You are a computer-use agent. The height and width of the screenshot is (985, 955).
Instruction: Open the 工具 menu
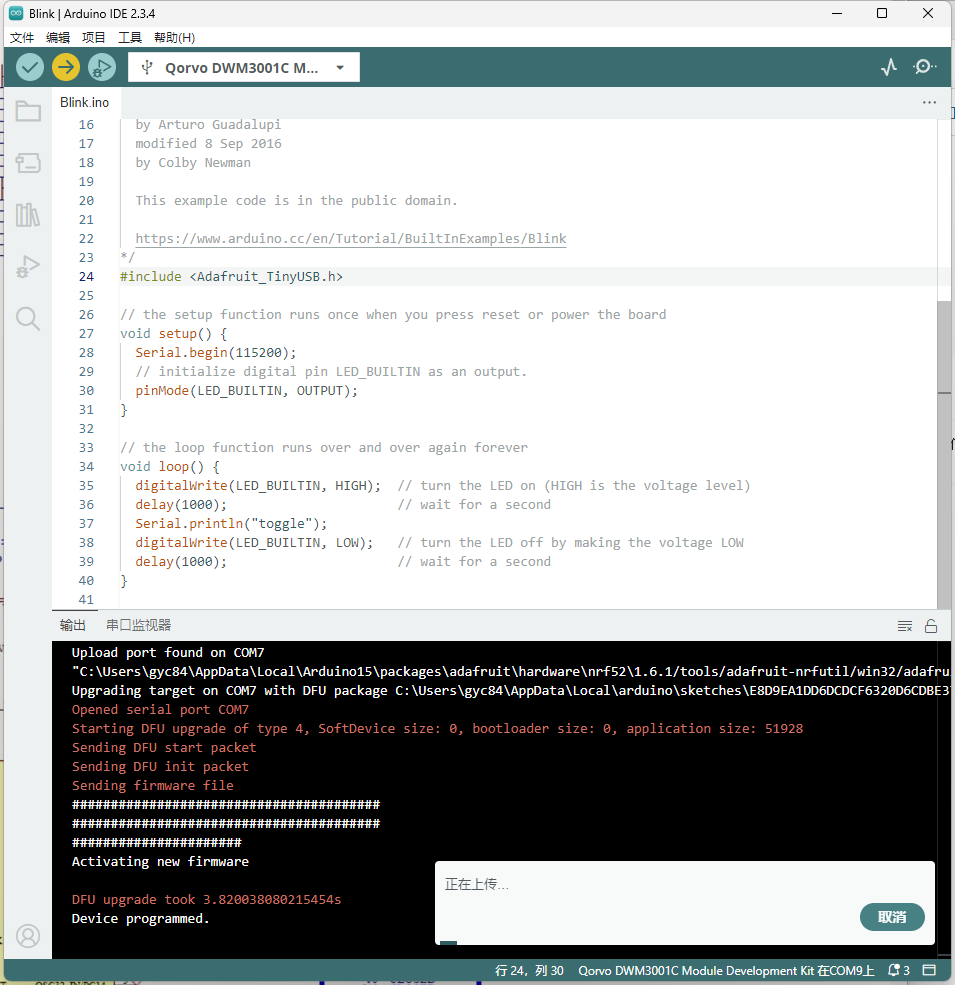pyautogui.click(x=130, y=38)
